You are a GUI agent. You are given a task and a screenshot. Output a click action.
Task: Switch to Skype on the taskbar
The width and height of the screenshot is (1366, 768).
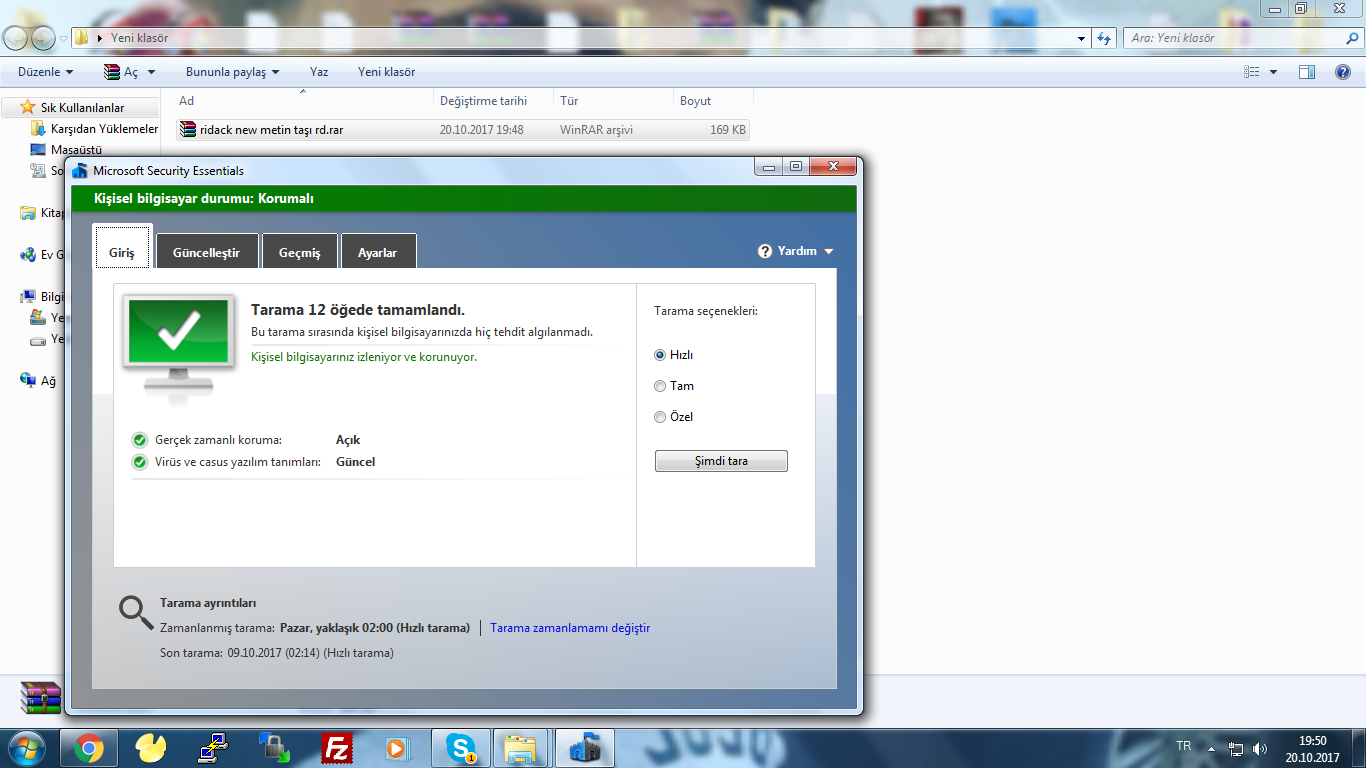(461, 748)
